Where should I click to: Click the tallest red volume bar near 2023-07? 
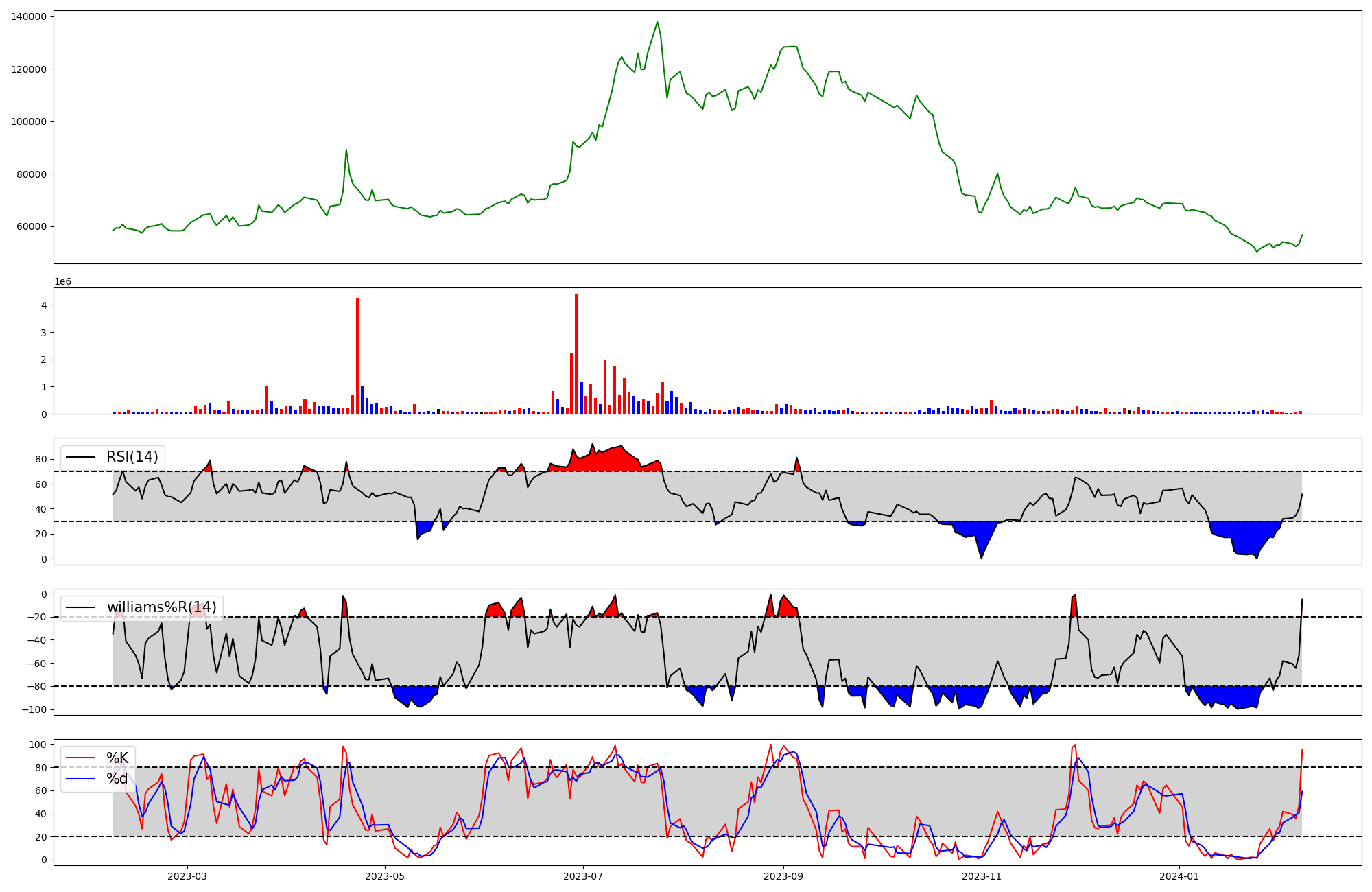tap(576, 353)
